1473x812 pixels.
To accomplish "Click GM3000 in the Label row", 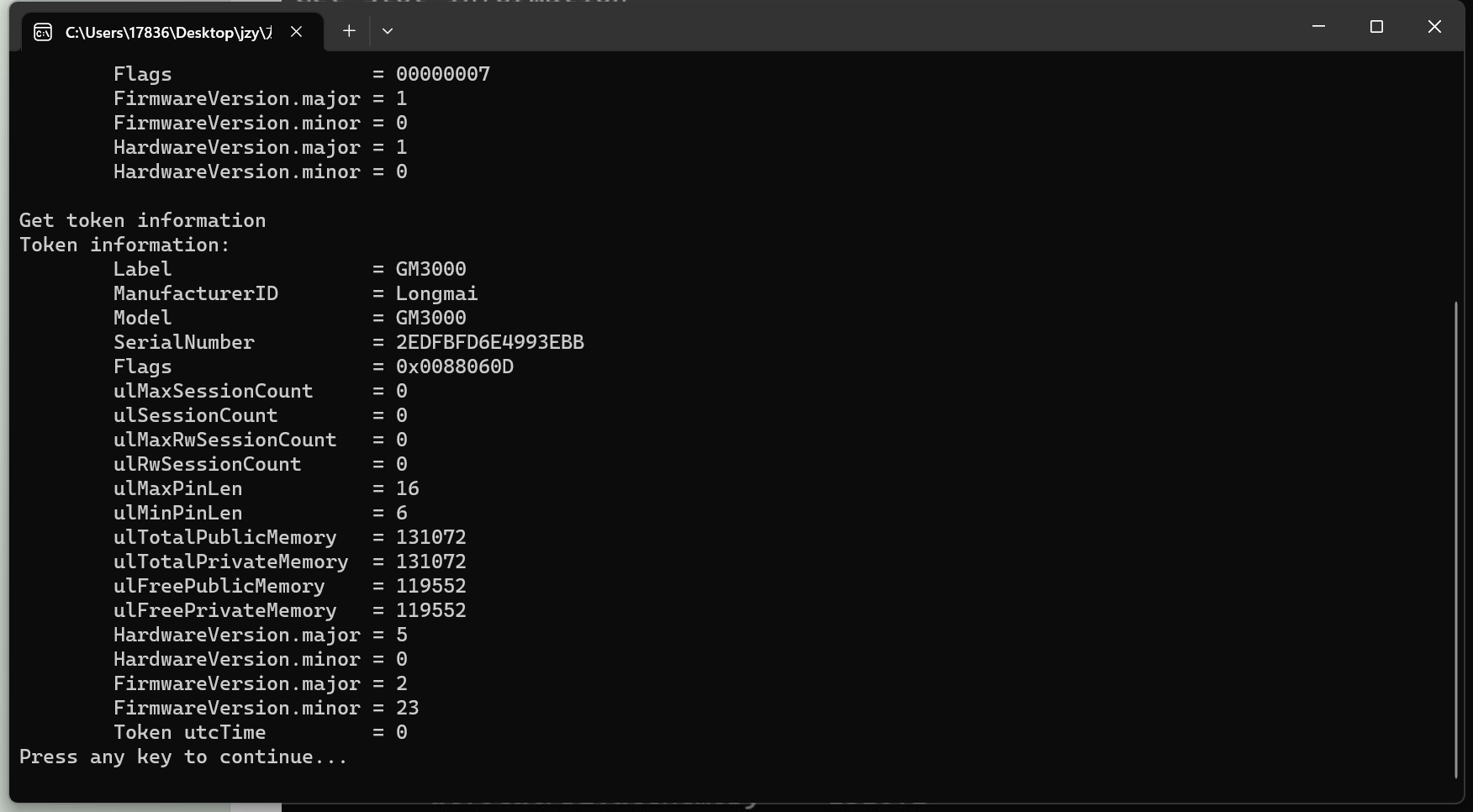I will 431,269.
